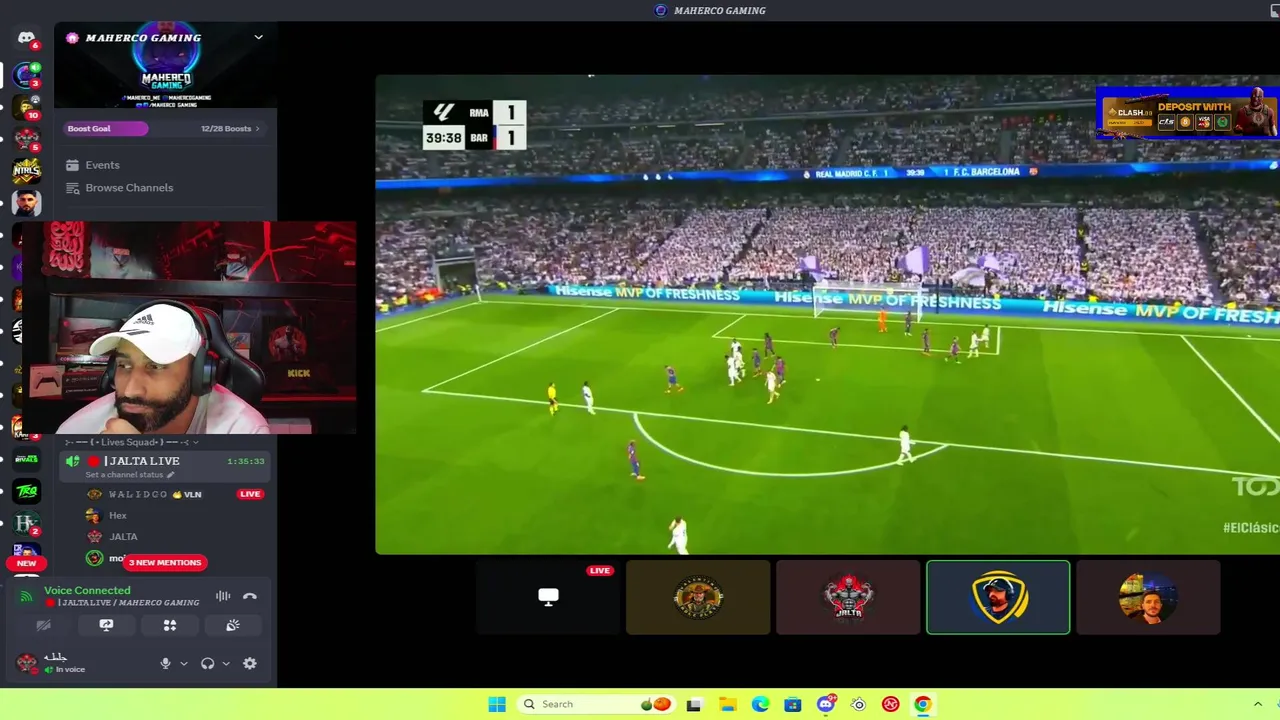This screenshot has width=1280, height=720.
Task: Open Microsoft Edge from the taskbar
Action: pos(760,704)
